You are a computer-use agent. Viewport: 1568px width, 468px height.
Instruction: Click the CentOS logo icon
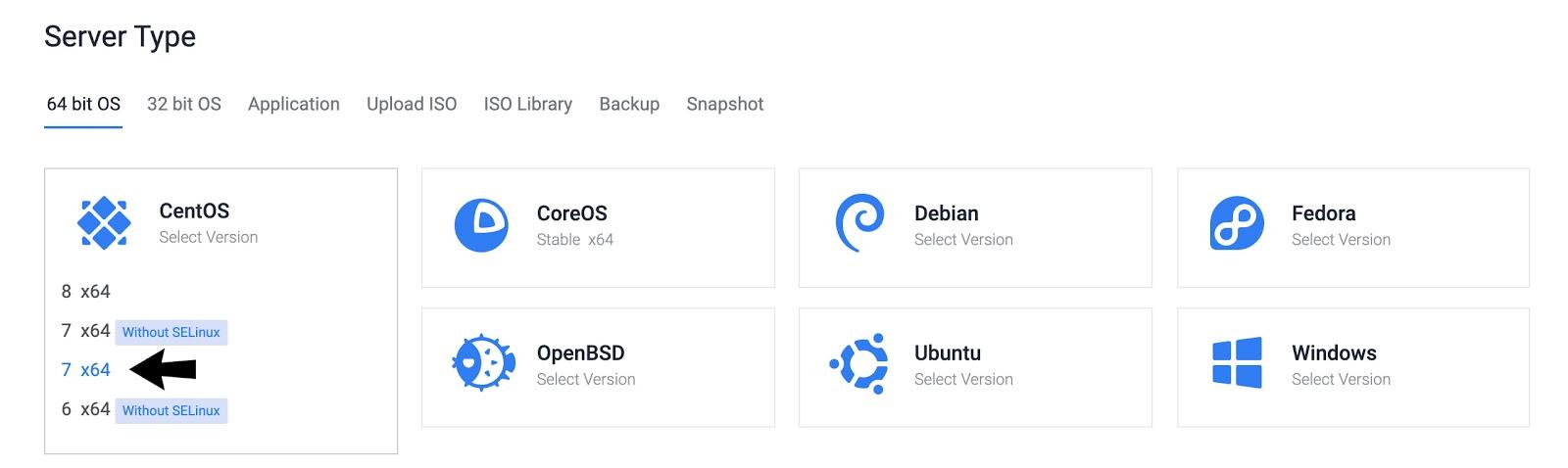tap(104, 223)
